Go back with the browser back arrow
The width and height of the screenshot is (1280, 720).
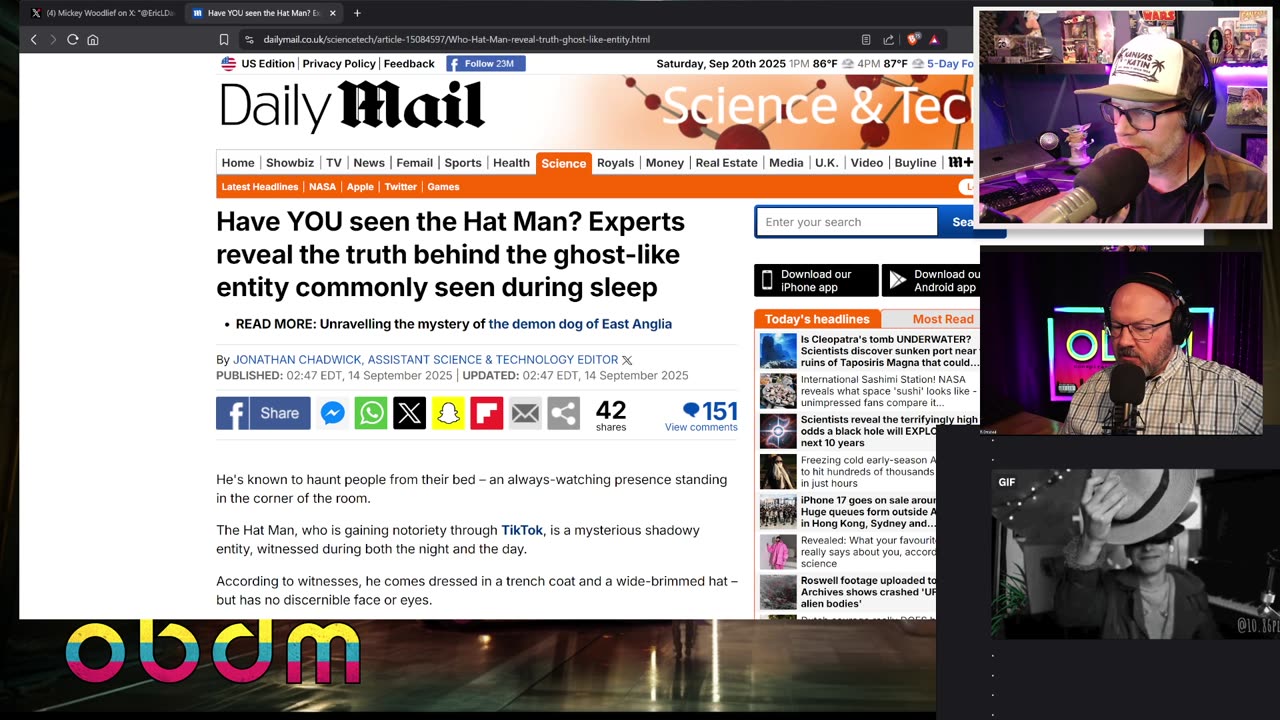point(33,39)
